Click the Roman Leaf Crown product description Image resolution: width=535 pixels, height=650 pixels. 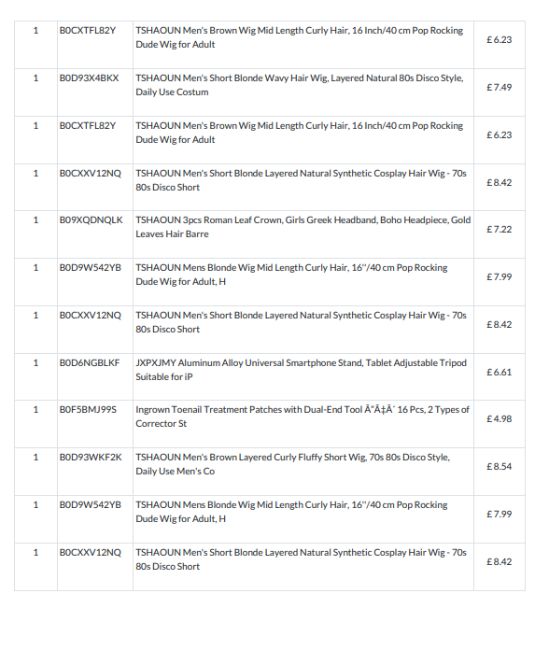pos(303,227)
